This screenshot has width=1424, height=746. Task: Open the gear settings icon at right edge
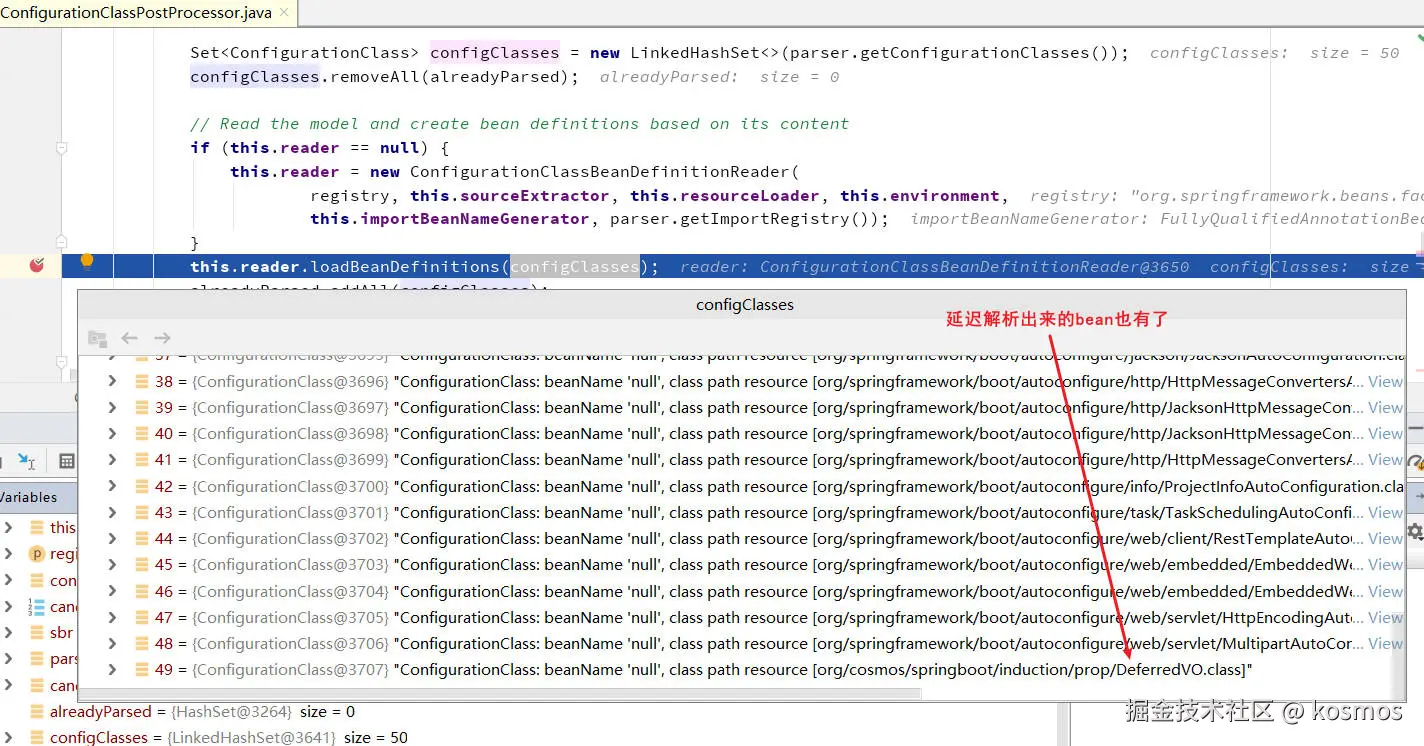(x=1415, y=531)
